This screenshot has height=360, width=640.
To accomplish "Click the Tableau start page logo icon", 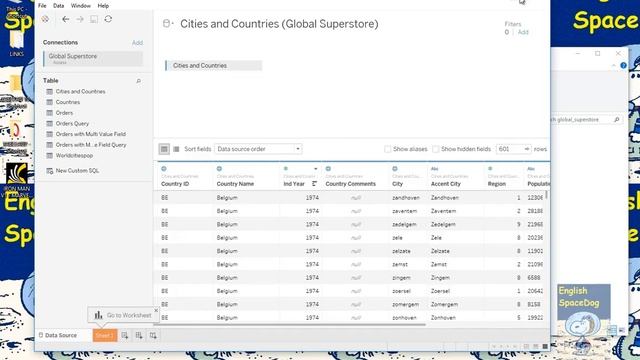I will click(x=45, y=19).
